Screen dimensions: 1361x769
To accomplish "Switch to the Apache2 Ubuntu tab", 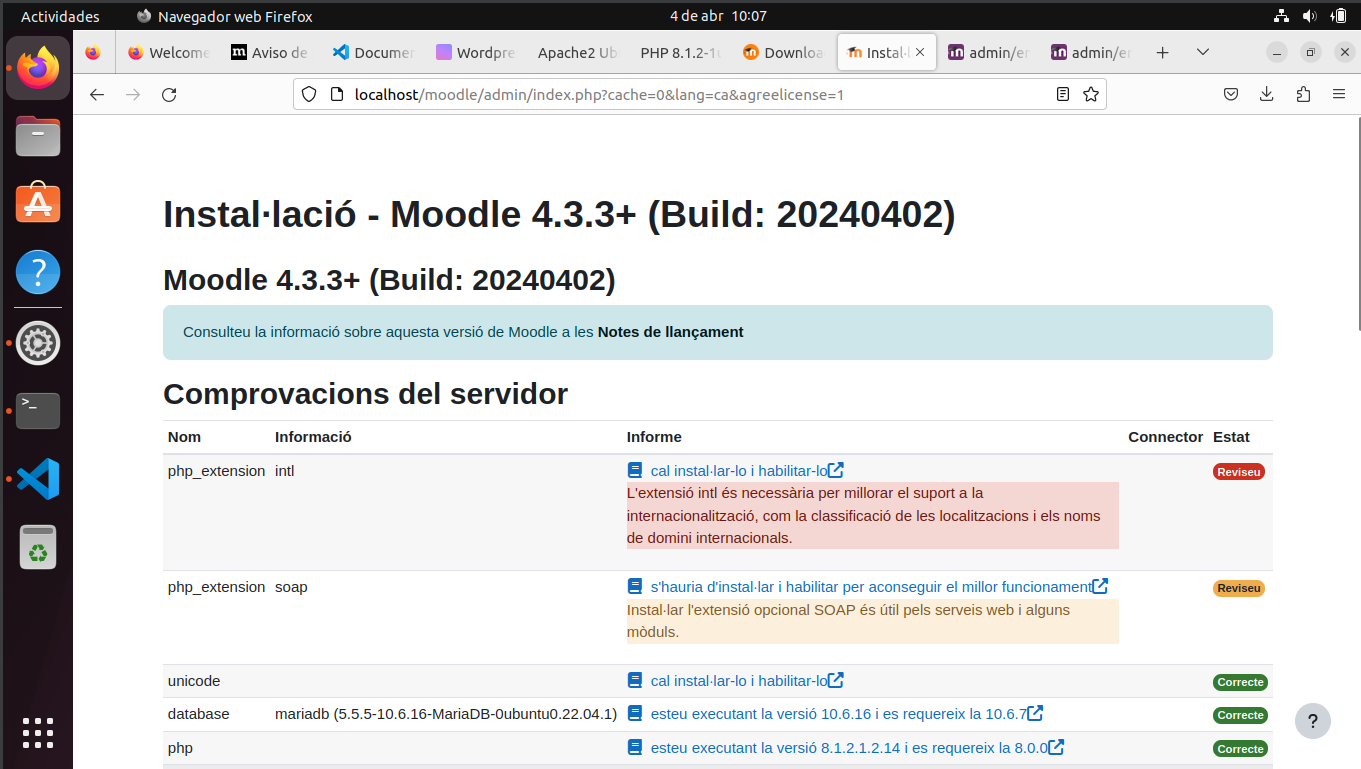I will pos(577,52).
